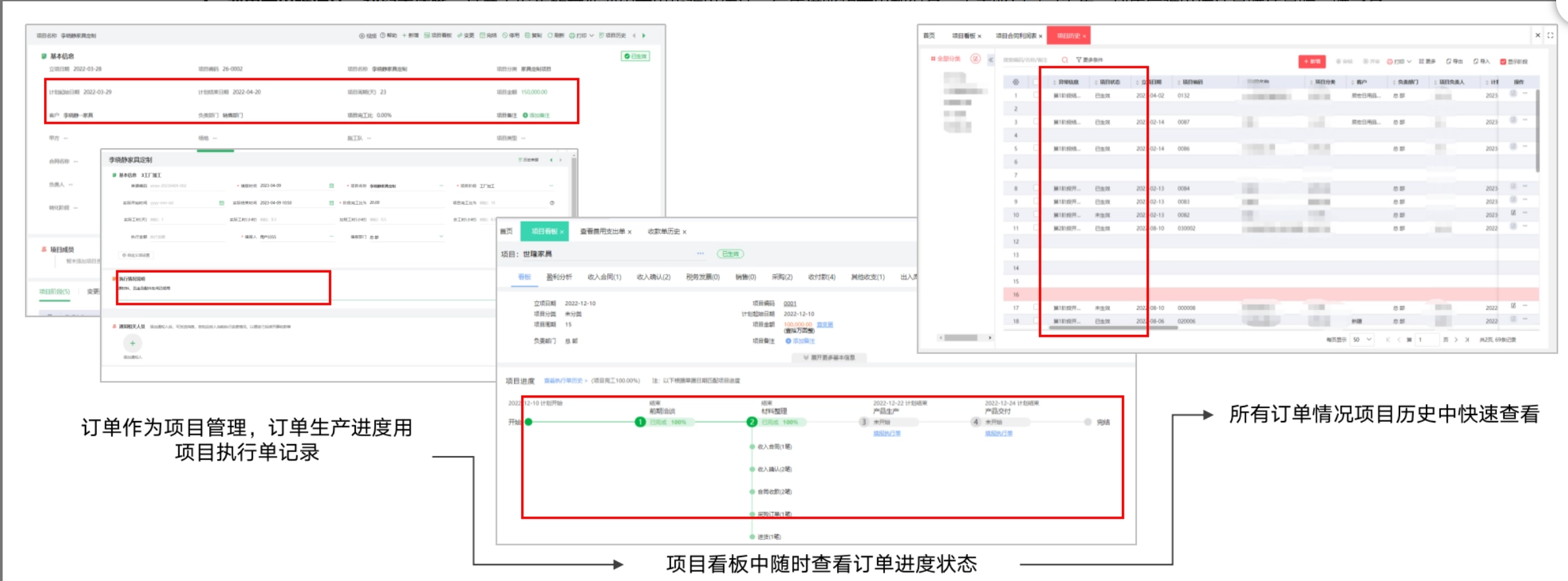The height and width of the screenshot is (581, 1568).
Task: Click the table column settings gear icon
Action: pyautogui.click(x=1016, y=82)
